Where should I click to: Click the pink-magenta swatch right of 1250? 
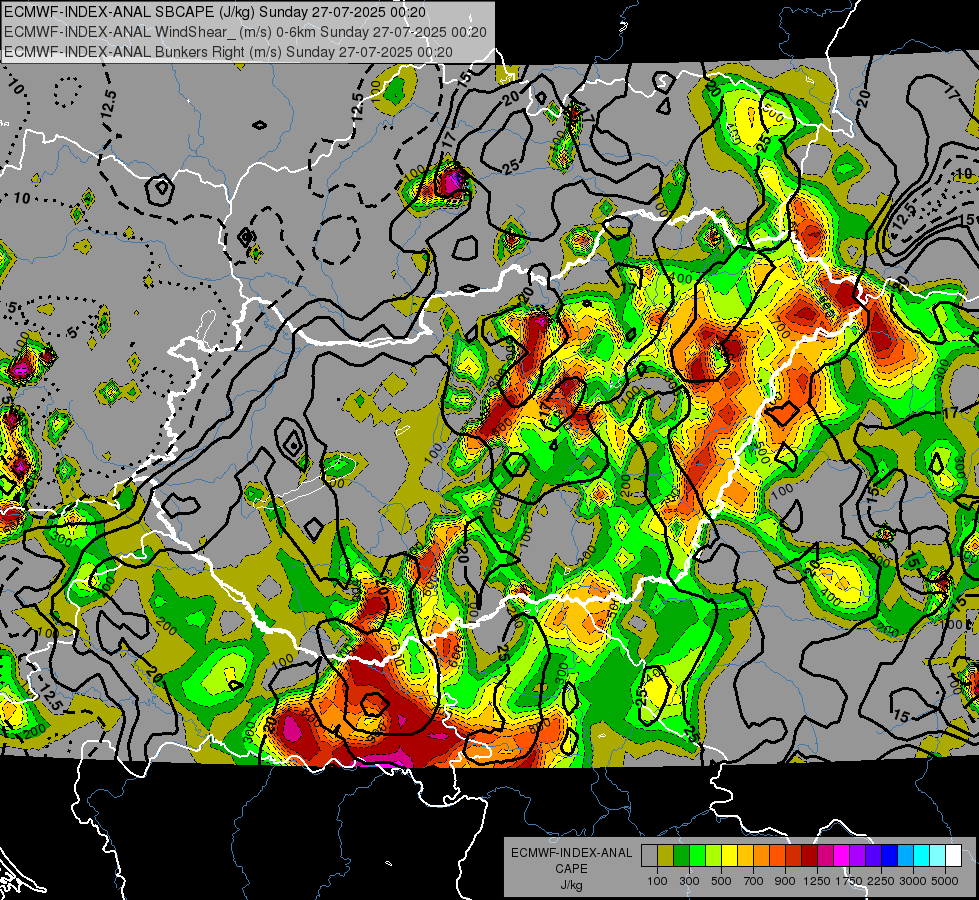pyautogui.click(x=825, y=856)
